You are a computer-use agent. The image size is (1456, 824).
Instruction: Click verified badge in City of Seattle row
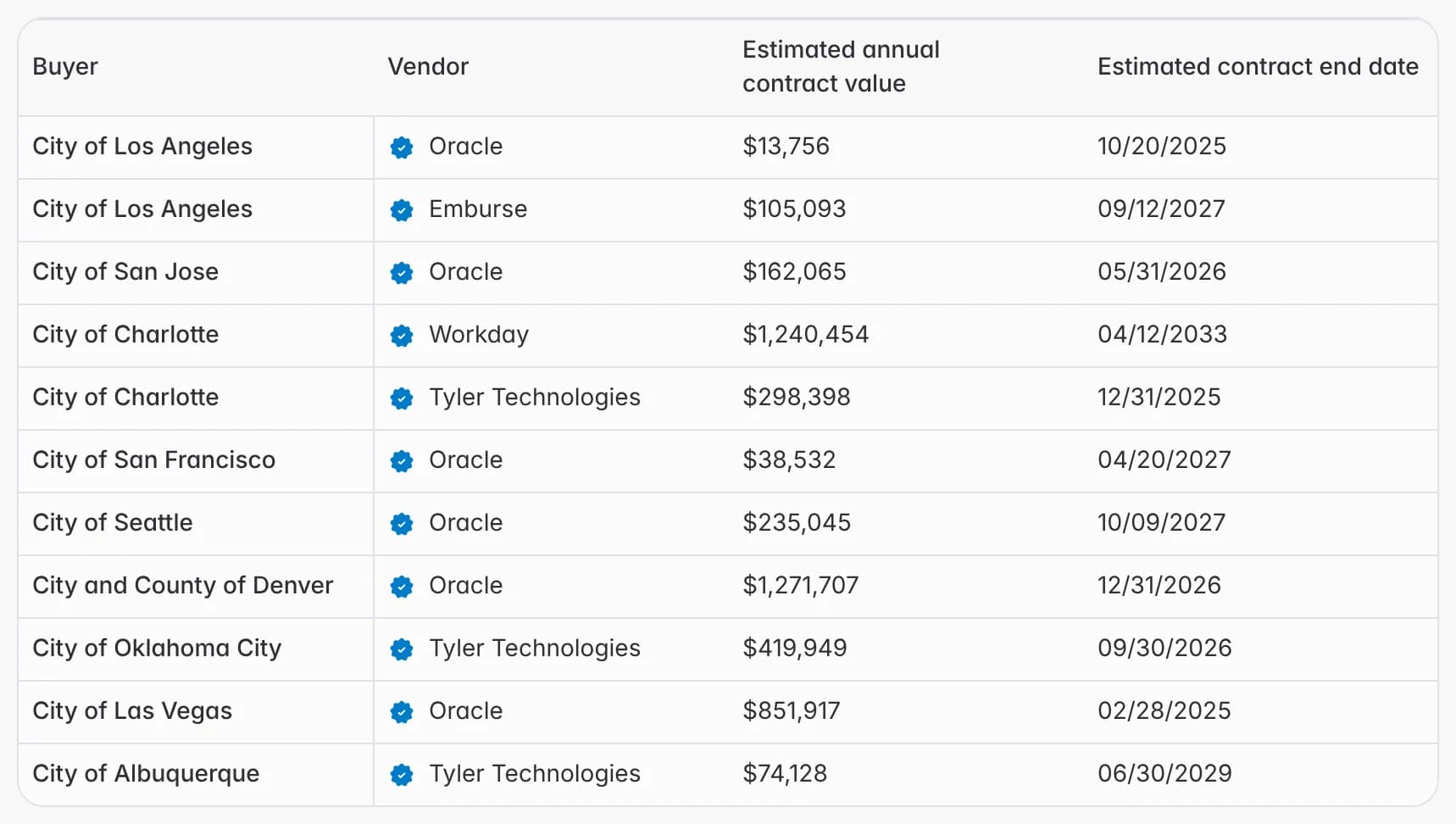[402, 524]
